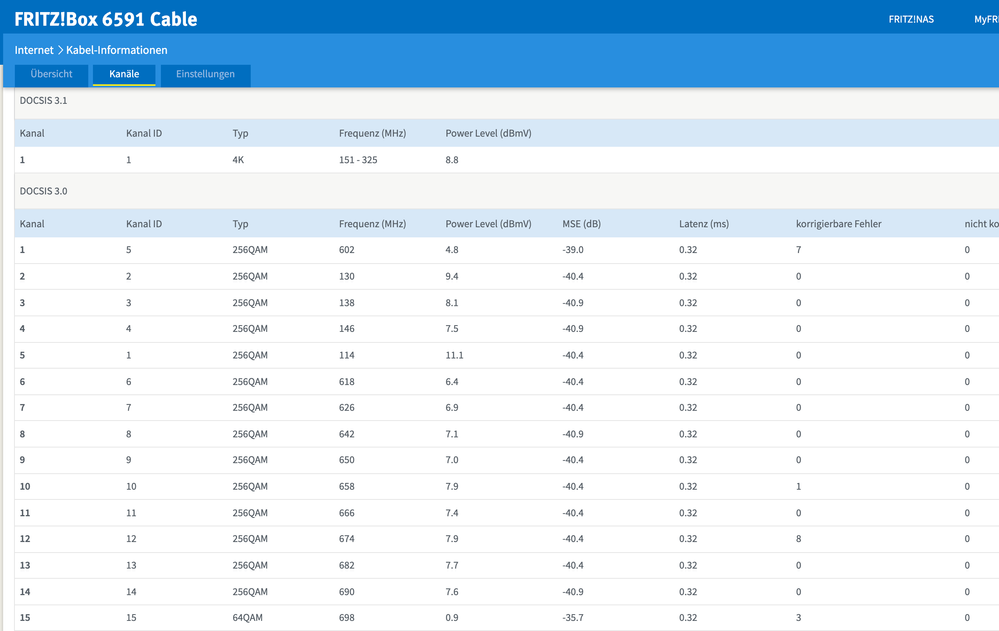Select the Kanäle tab
This screenshot has height=631, width=999.
124,74
